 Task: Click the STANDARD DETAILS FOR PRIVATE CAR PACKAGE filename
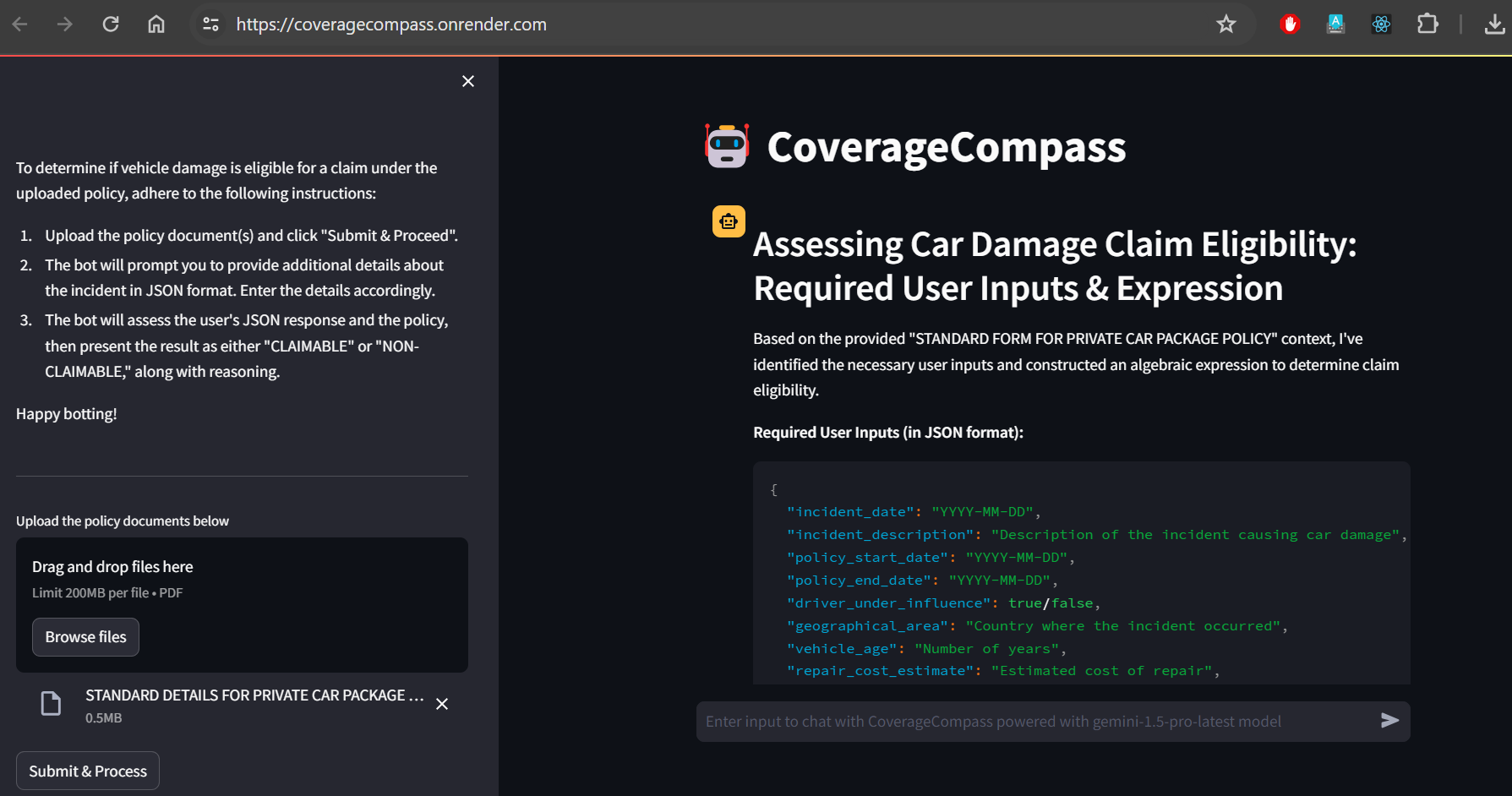point(254,695)
